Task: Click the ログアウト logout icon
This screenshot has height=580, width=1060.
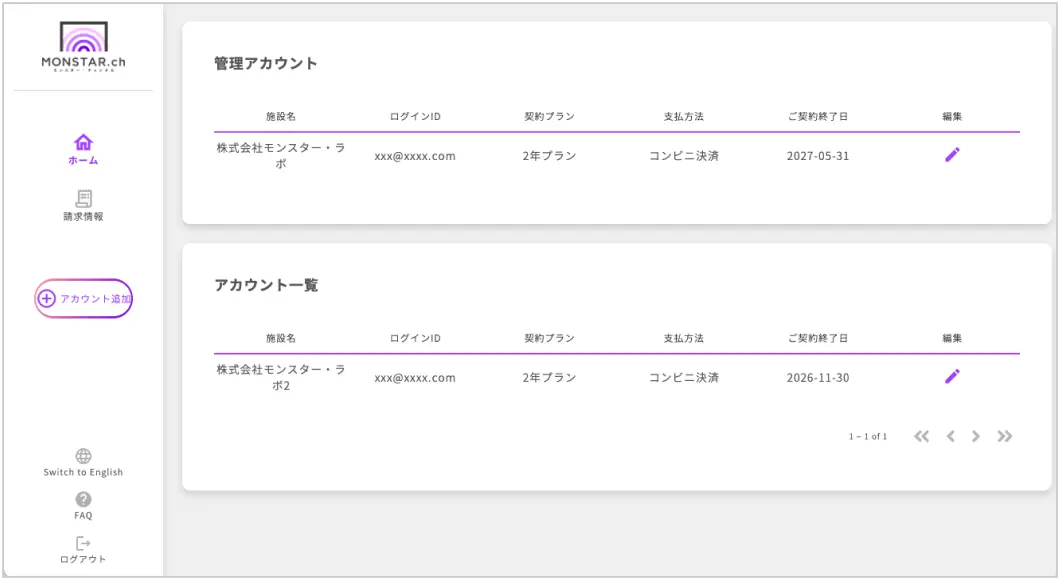Action: tap(83, 543)
